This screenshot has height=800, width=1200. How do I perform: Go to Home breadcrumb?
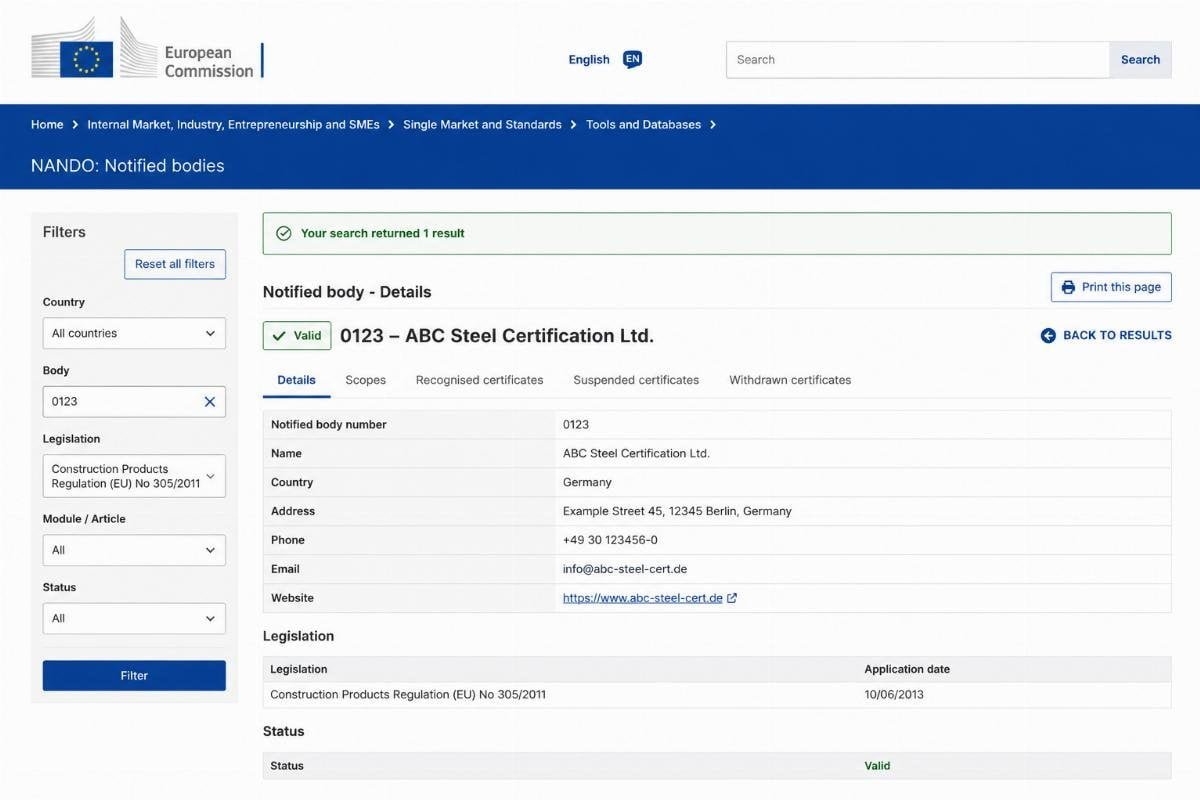(x=47, y=125)
